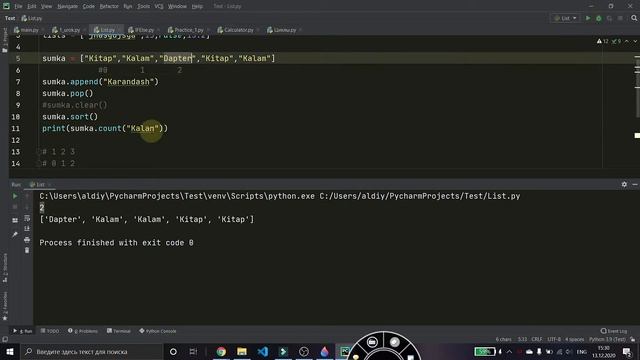The height and width of the screenshot is (360, 640).
Task: Open the Python Console tool window
Action: pyautogui.click(x=158, y=331)
